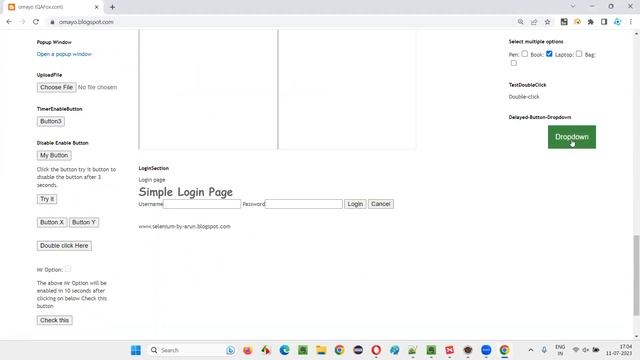
Task: Click Button3 under TimerEnableButton
Action: tap(51, 121)
